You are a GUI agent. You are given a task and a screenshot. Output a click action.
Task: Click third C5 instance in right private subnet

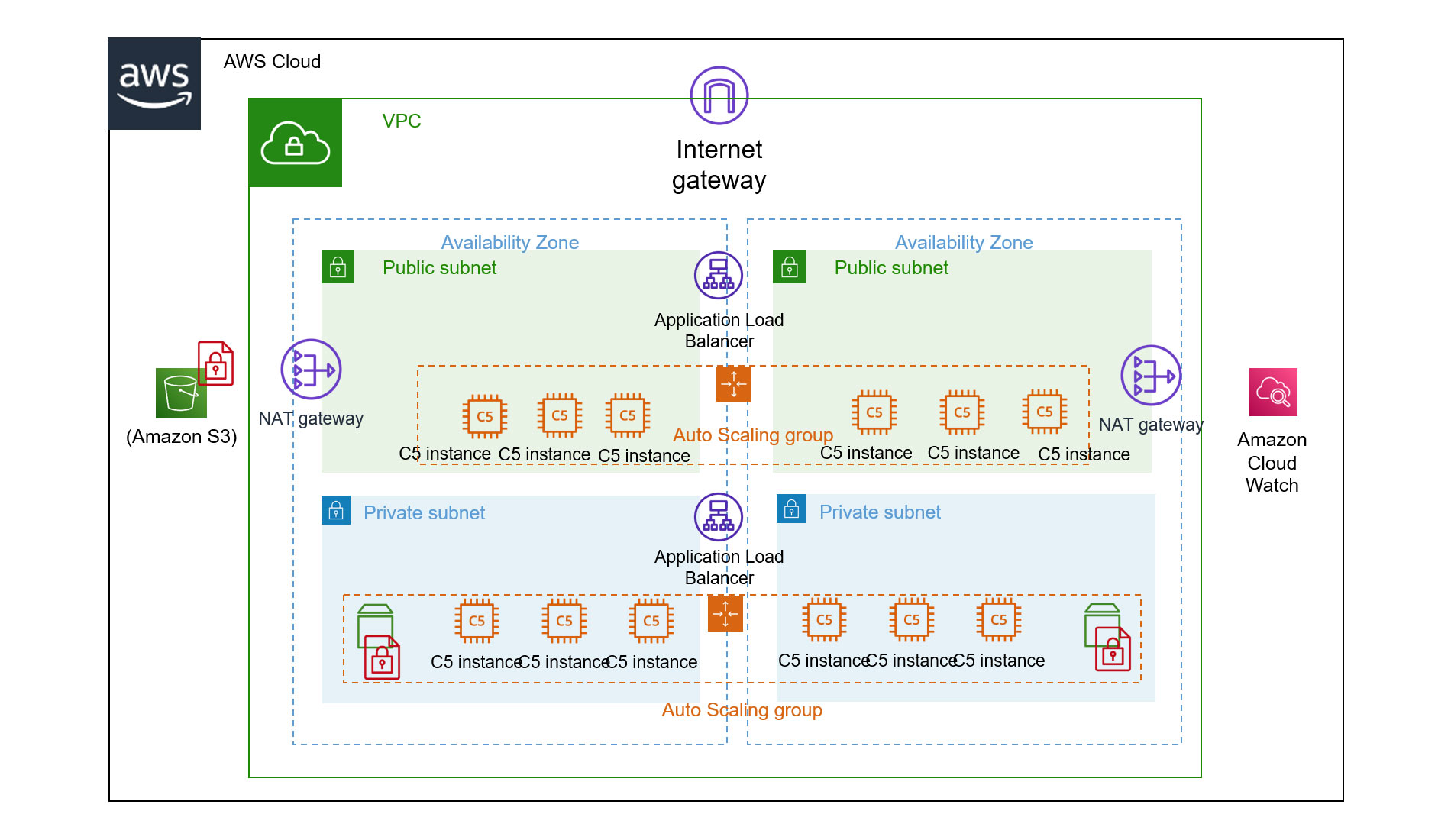click(x=999, y=619)
